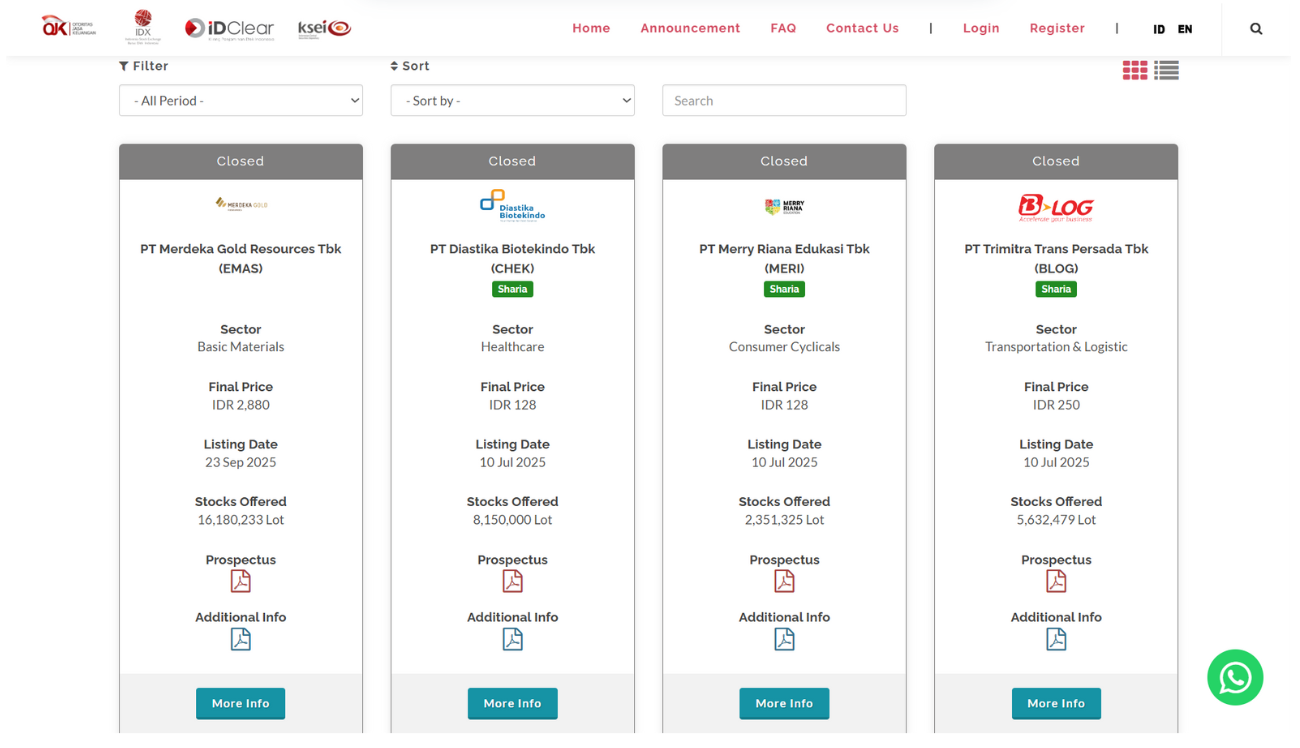The height and width of the screenshot is (748, 1300).
Task: Open the search magnifier icon in header
Action: [1256, 29]
